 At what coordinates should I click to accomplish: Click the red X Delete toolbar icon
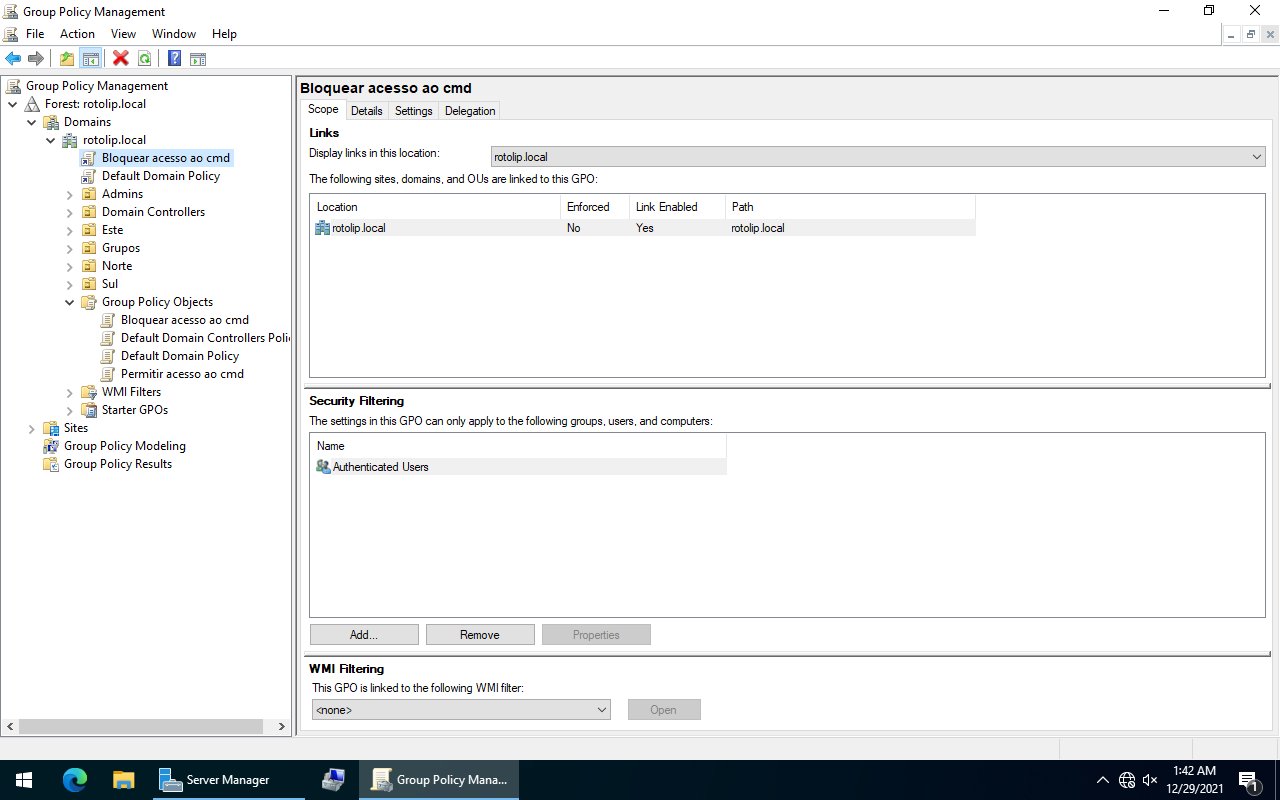(x=121, y=59)
